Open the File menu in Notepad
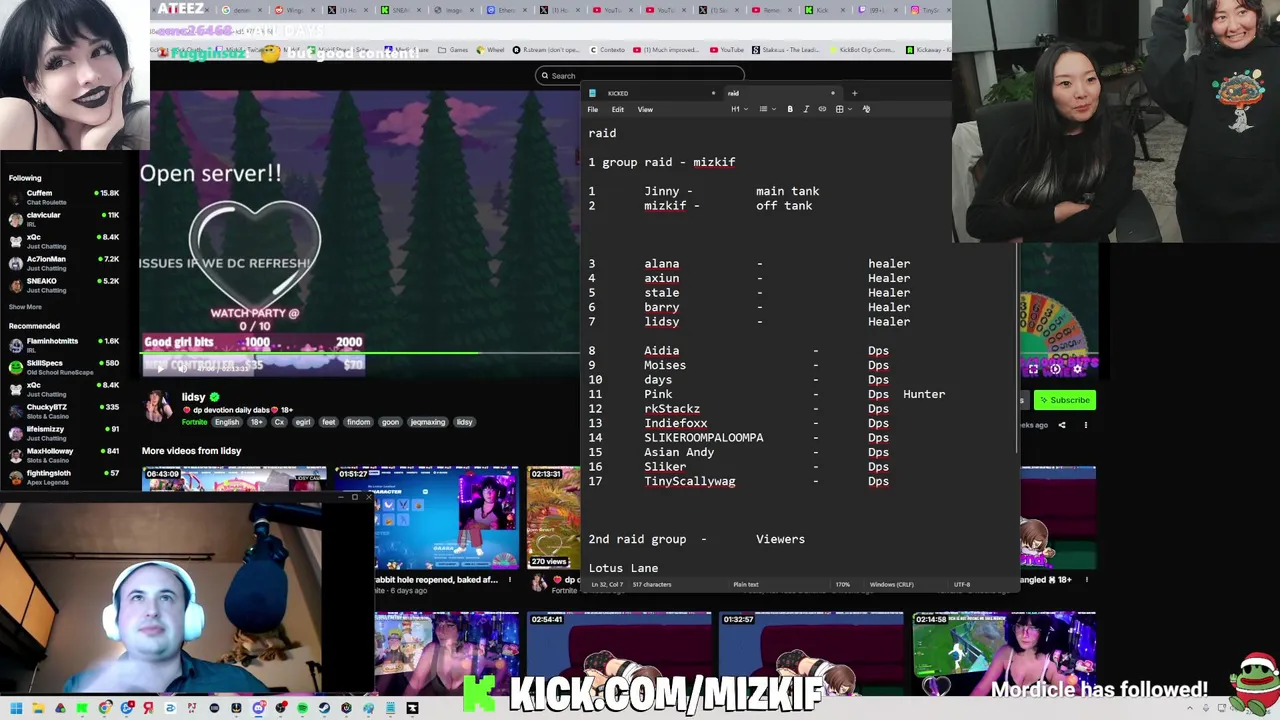1280x720 pixels. [593, 109]
